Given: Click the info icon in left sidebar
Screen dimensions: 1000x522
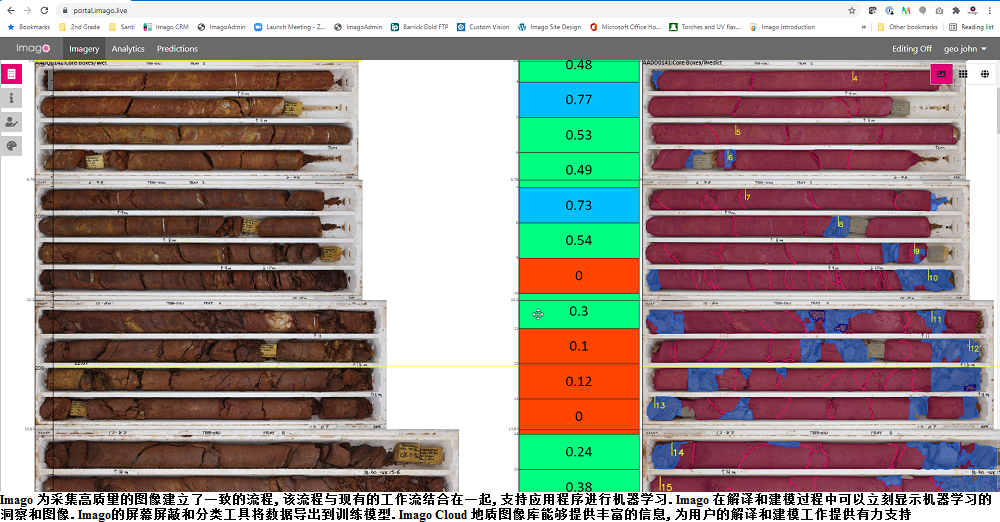Looking at the screenshot, I should [x=11, y=98].
